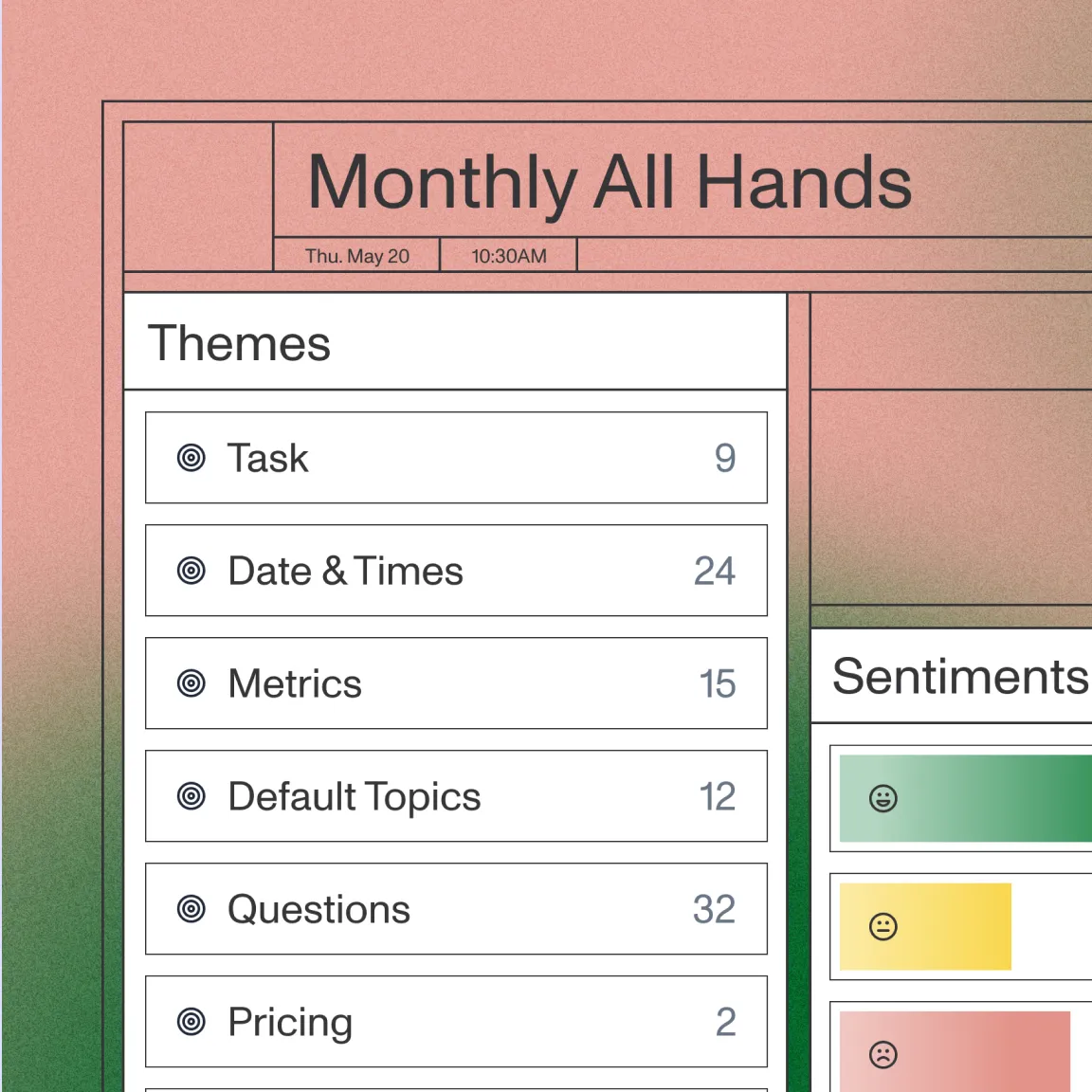Image resolution: width=1092 pixels, height=1092 pixels.
Task: Click the target icon beside Default Topics
Action: 191,796
